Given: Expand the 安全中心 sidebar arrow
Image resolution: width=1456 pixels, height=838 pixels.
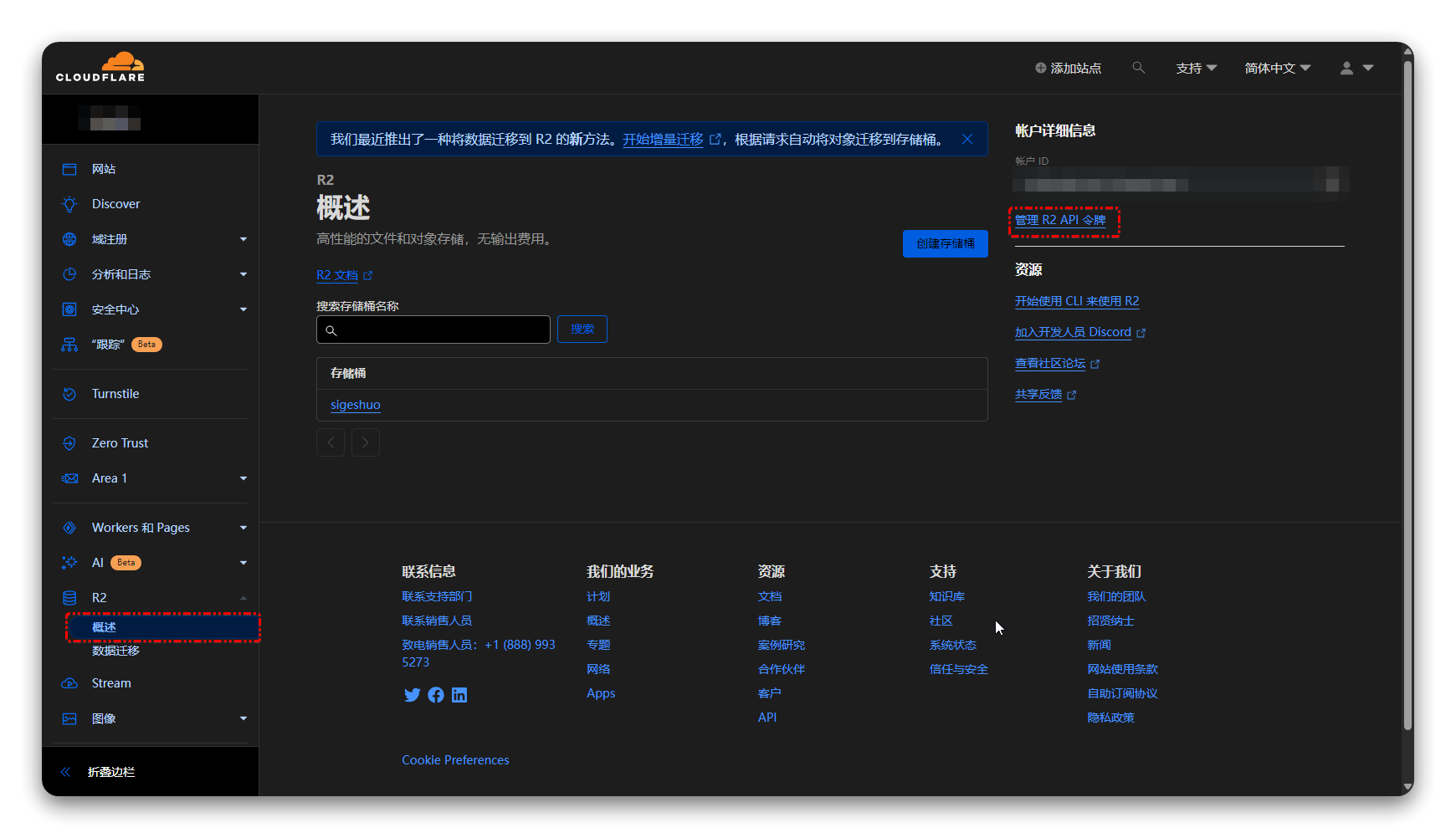Looking at the screenshot, I should pyautogui.click(x=244, y=309).
